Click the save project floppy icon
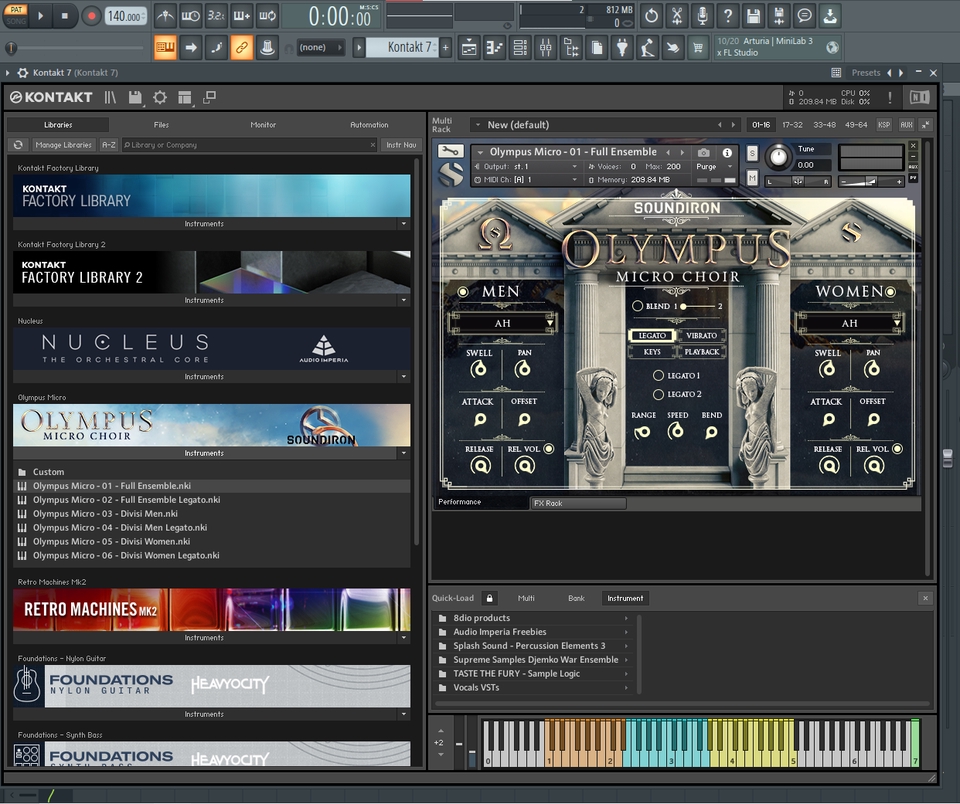 (754, 16)
